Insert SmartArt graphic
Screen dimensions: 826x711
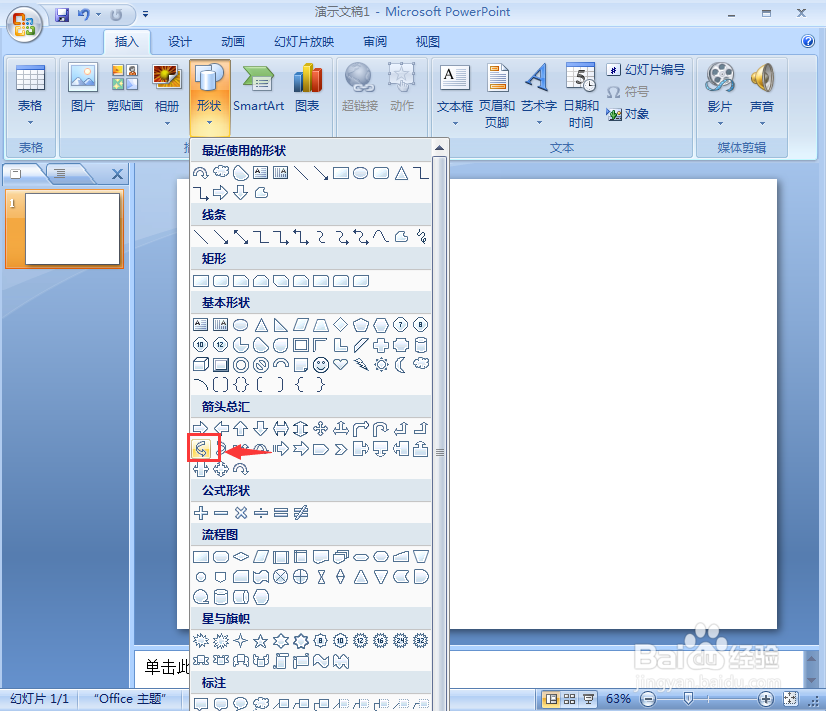258,88
